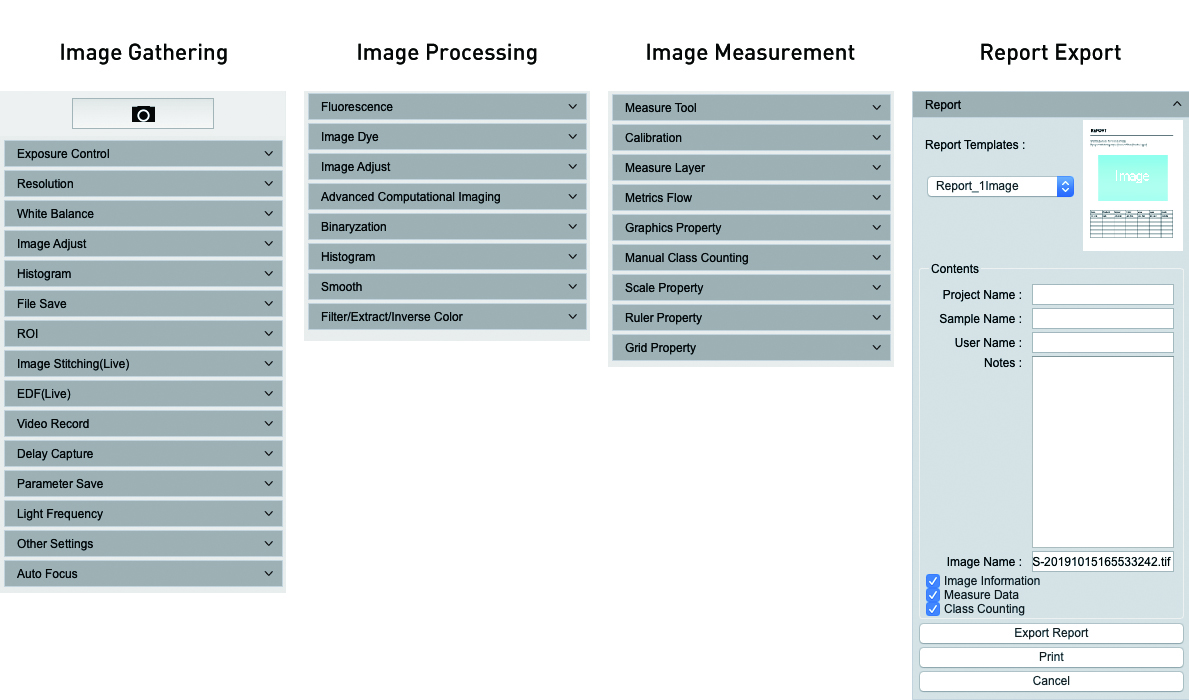Expand the White Balance panel
This screenshot has width=1189, height=700.
(x=143, y=214)
